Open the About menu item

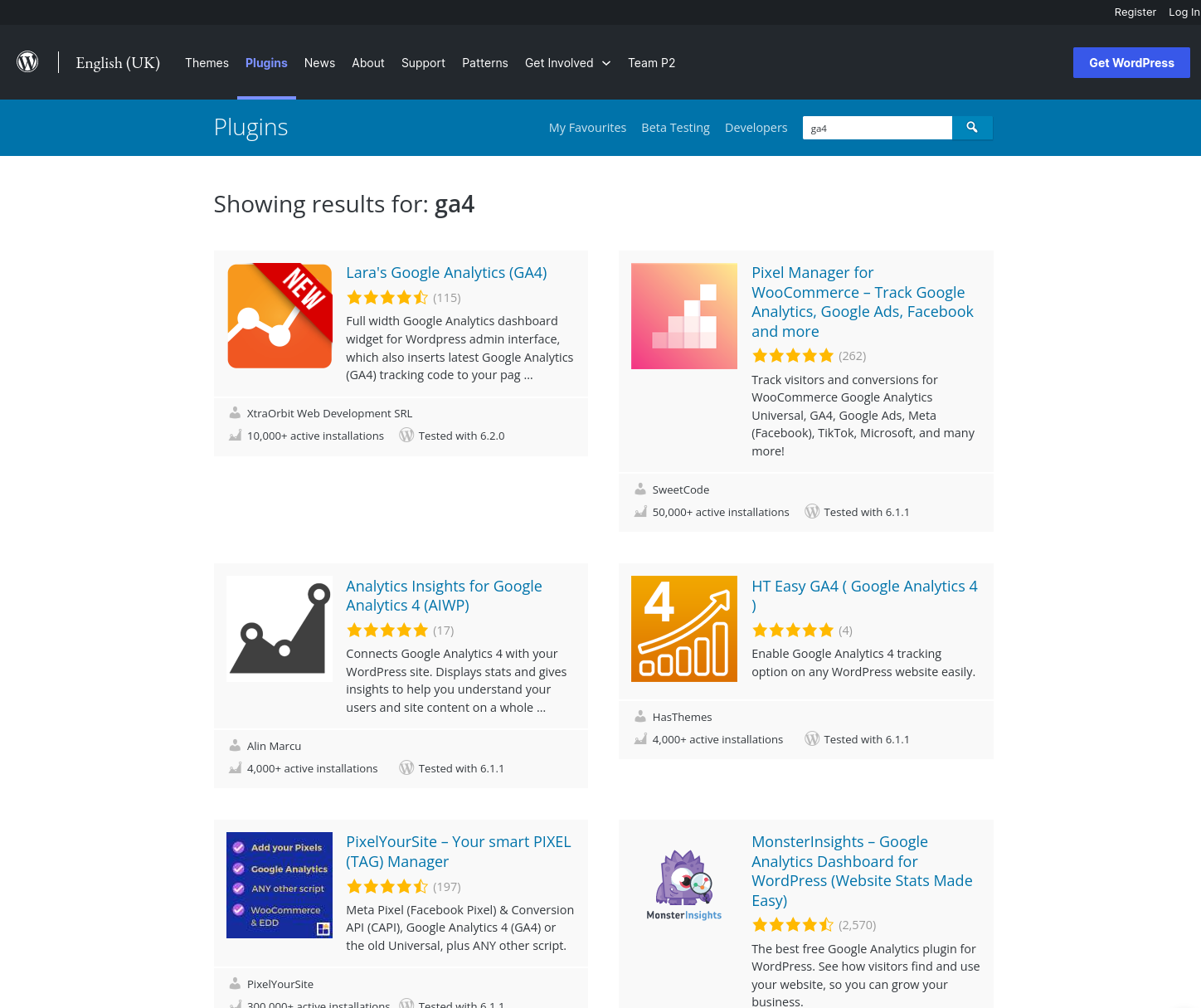[x=368, y=63]
